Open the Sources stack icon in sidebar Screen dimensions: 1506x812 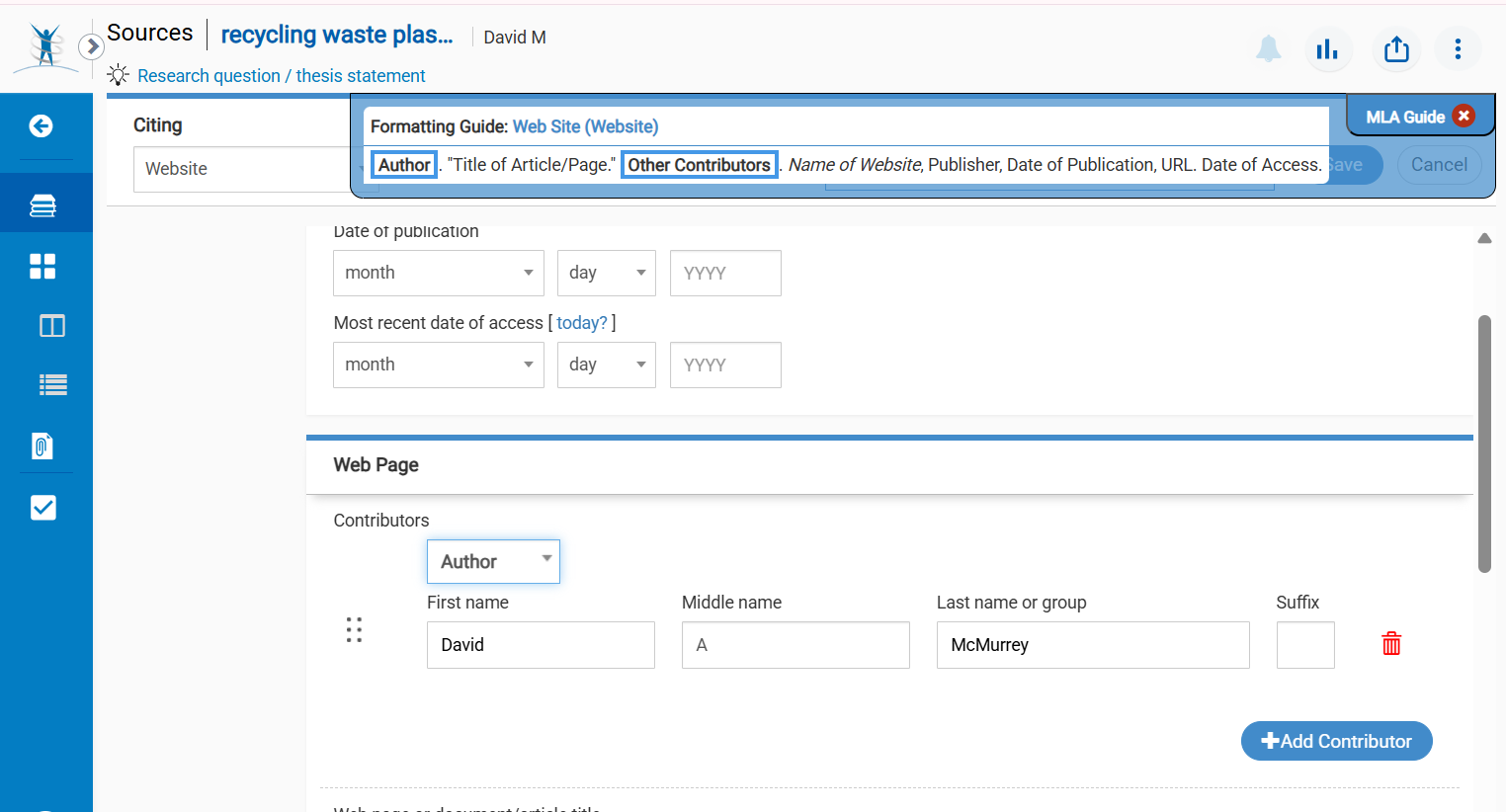(42, 205)
